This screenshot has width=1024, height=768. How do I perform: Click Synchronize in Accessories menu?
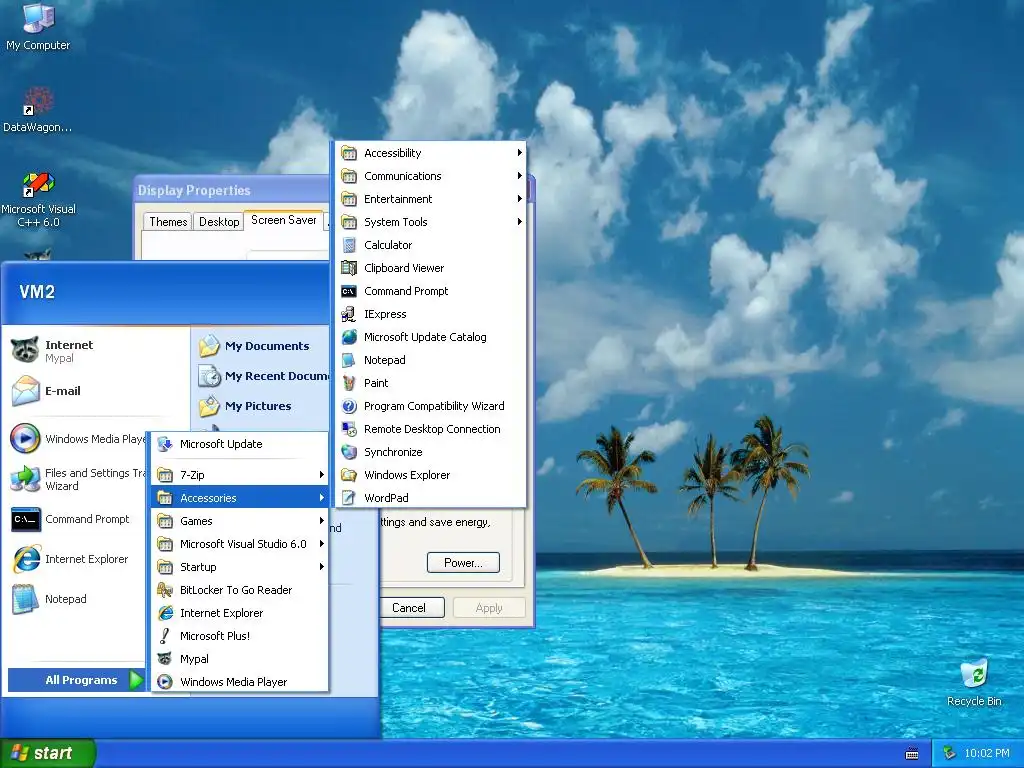tap(430, 452)
